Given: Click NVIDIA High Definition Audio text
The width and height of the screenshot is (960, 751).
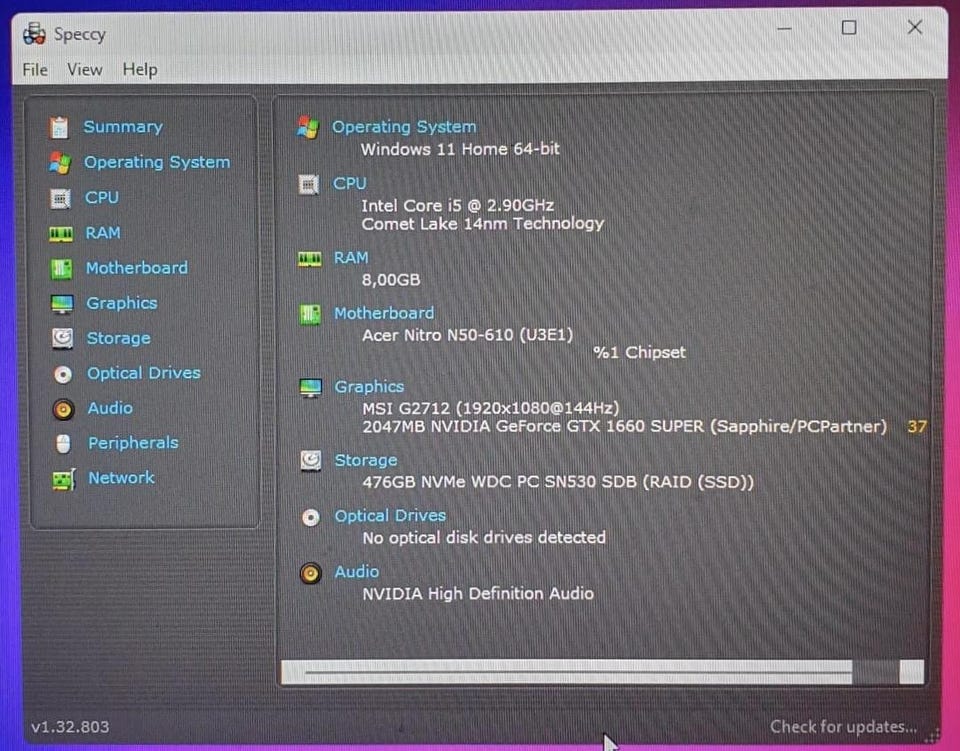Looking at the screenshot, I should coord(478,594).
